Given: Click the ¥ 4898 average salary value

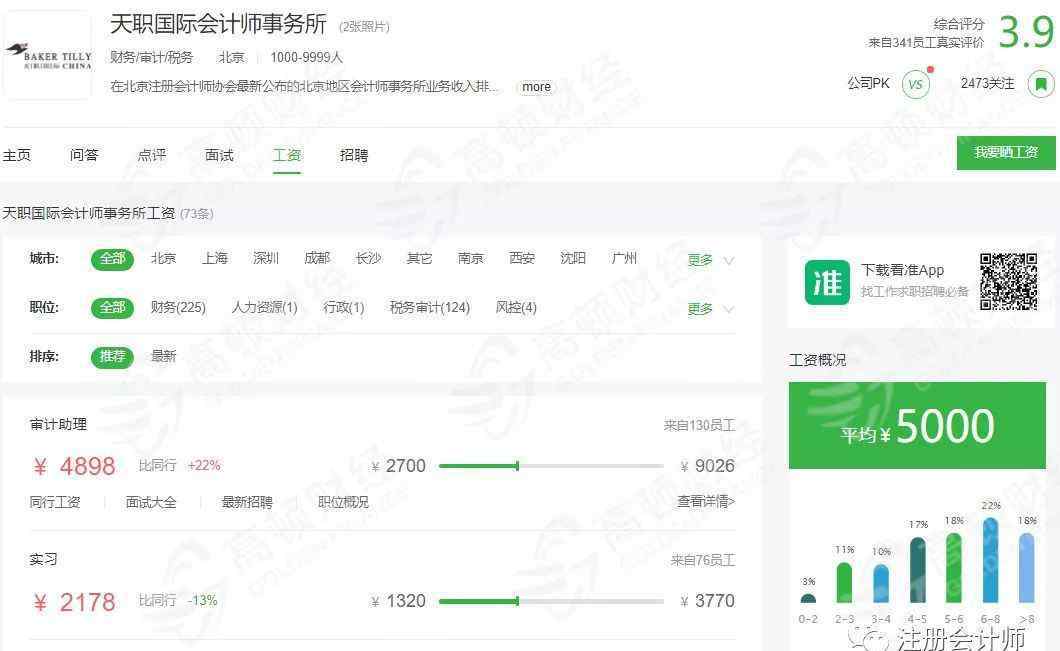Looking at the screenshot, I should pyautogui.click(x=74, y=466).
